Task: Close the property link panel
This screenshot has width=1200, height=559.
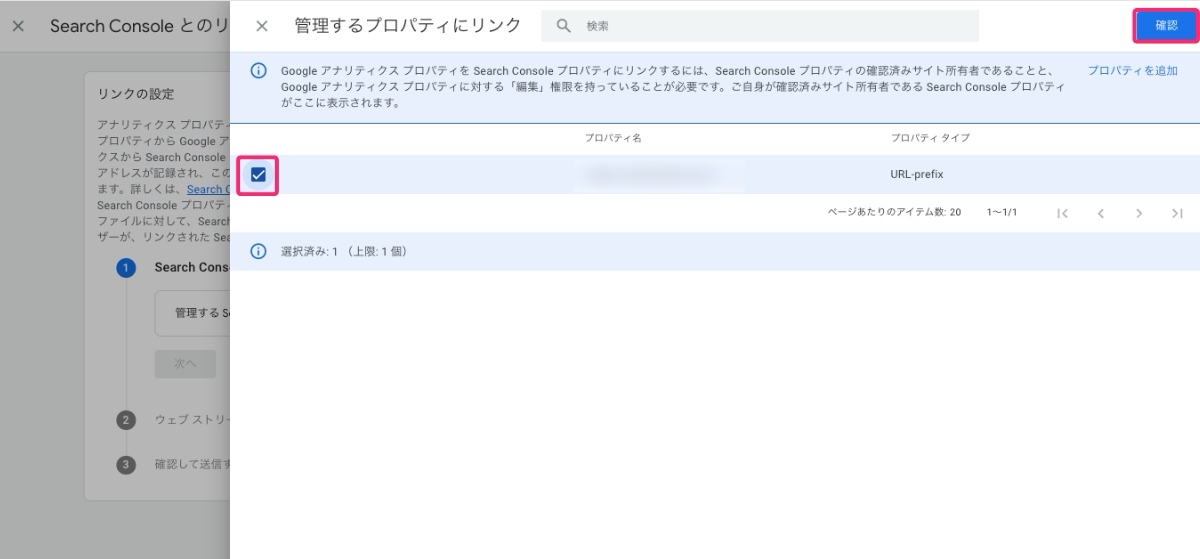Action: coord(262,26)
